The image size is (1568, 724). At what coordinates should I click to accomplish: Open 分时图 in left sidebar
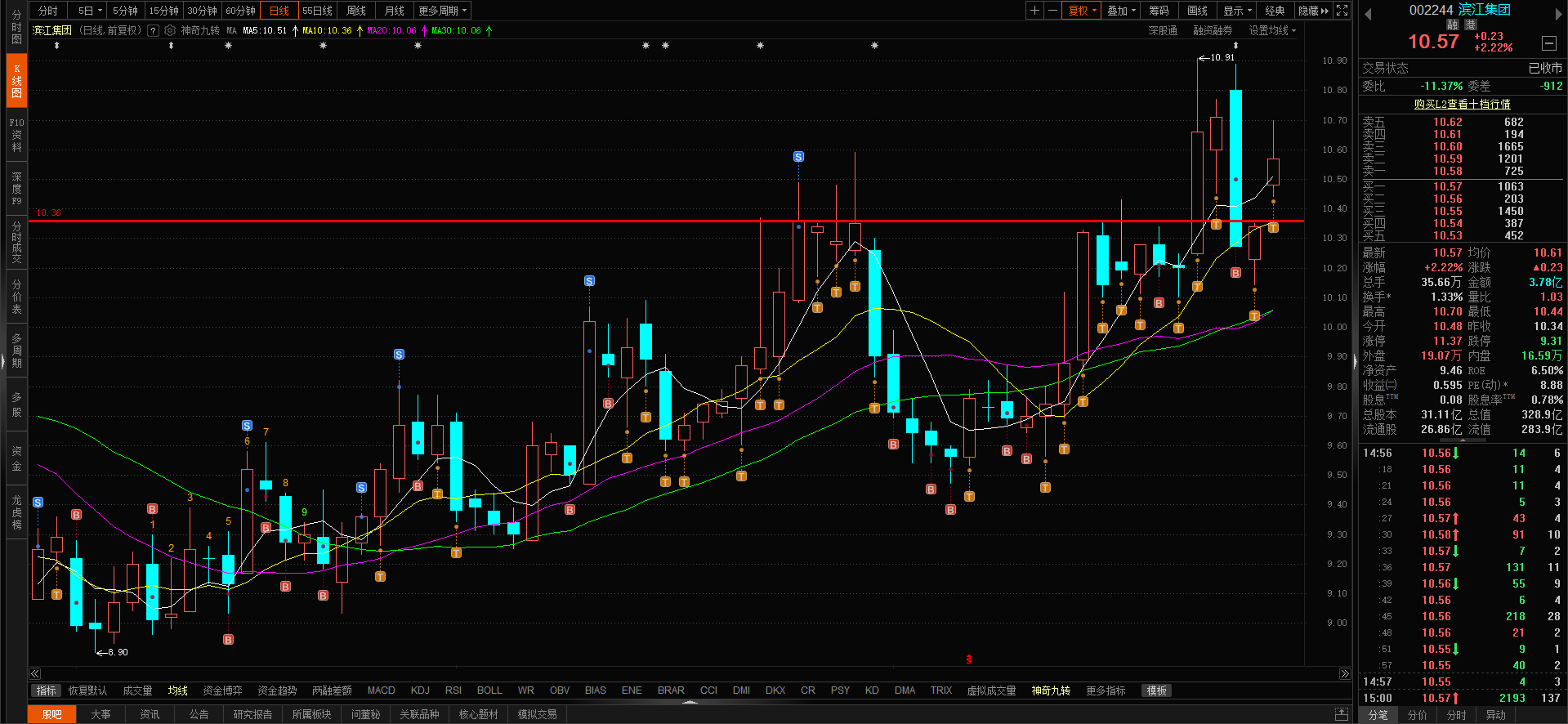16,27
